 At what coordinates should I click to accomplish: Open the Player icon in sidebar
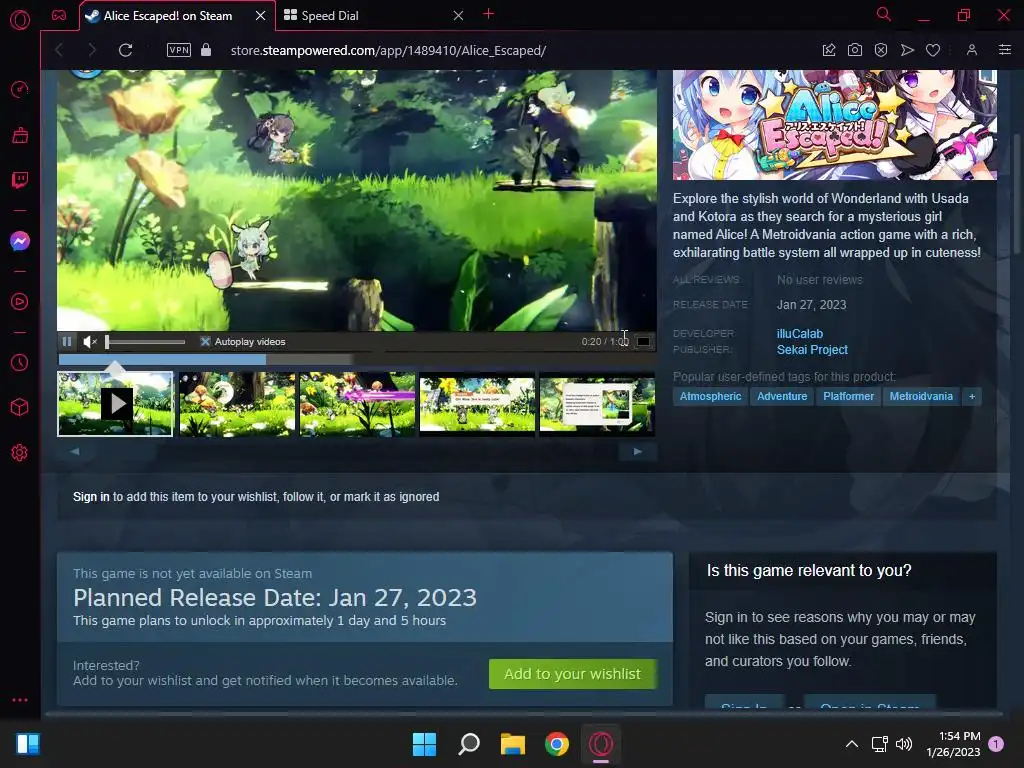pos(20,302)
